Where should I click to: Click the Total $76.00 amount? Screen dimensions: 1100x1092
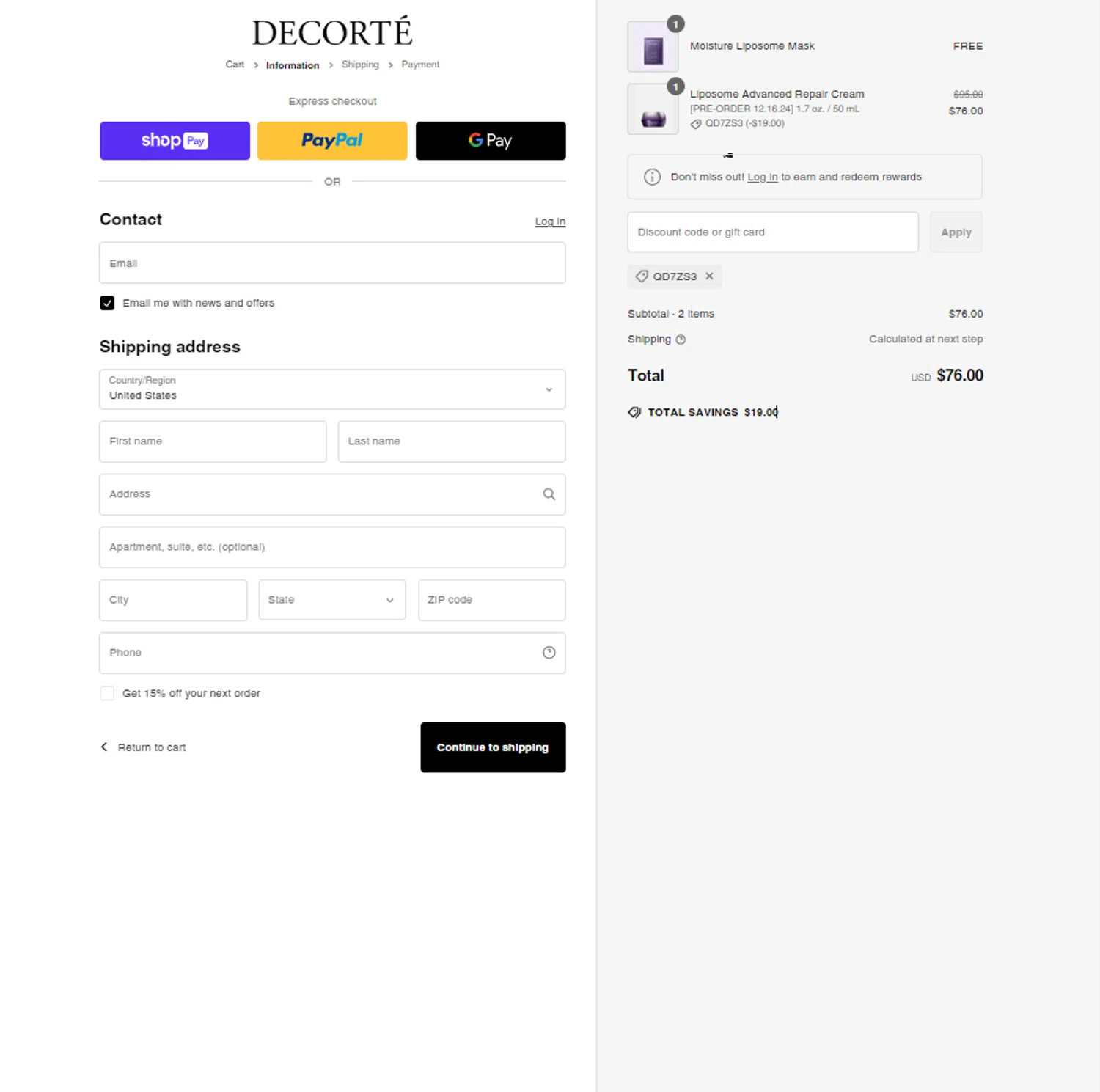pyautogui.click(x=959, y=375)
